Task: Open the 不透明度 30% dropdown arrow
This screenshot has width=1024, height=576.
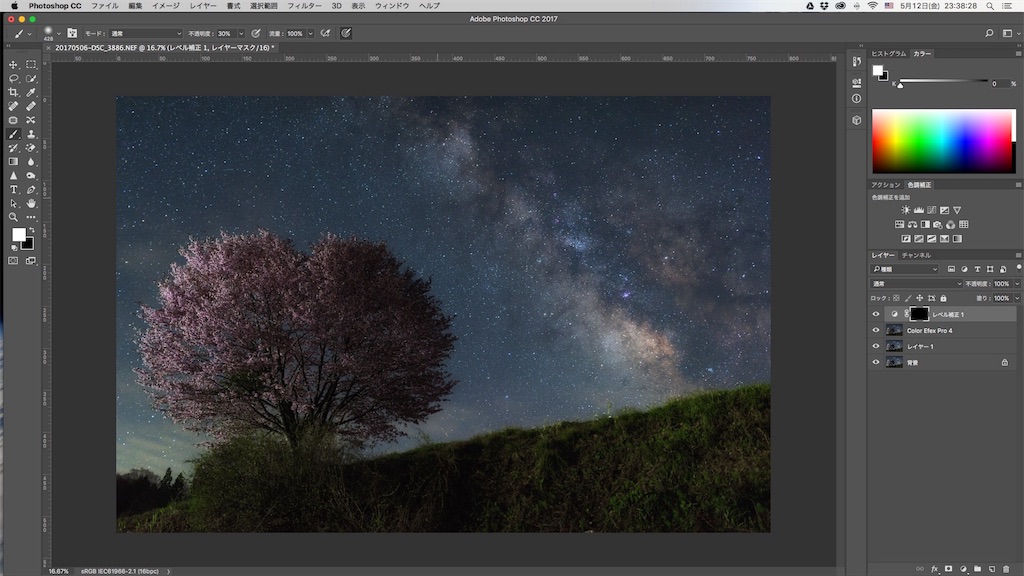Action: coord(241,33)
